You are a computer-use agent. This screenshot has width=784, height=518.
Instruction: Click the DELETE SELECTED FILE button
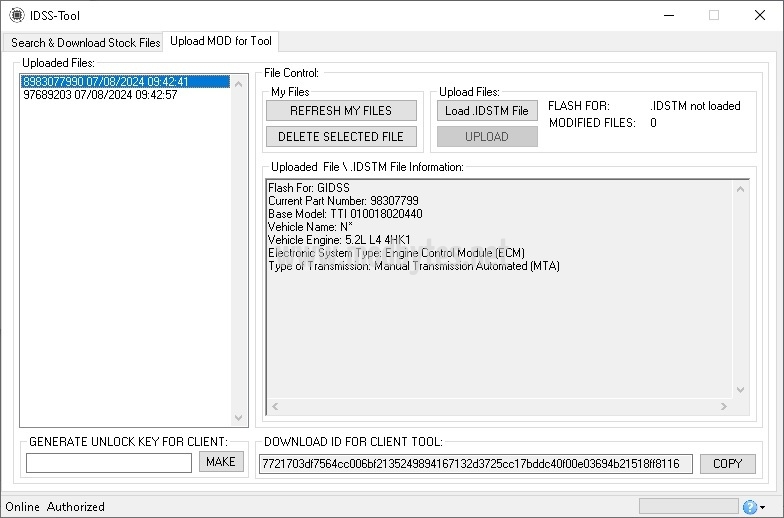coord(341,136)
